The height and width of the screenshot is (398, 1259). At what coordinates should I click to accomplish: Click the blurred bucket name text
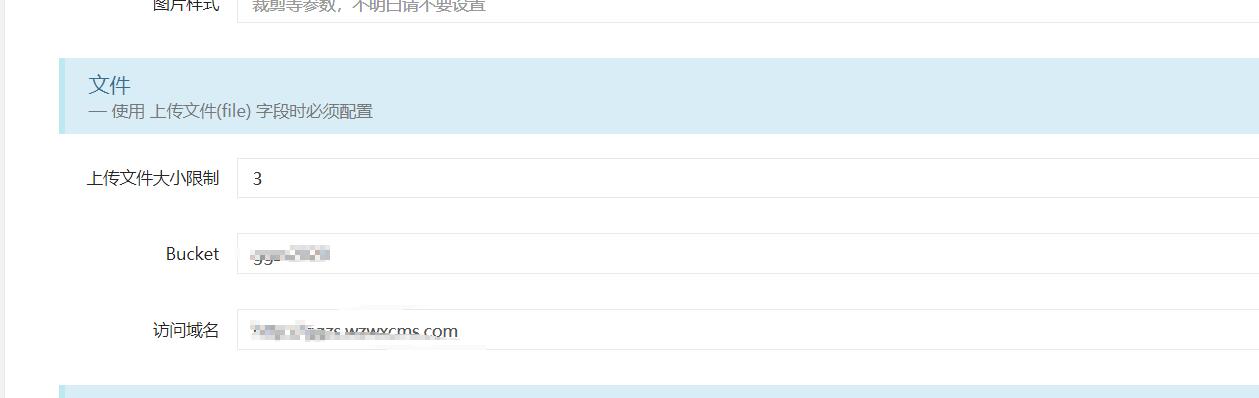[291, 255]
